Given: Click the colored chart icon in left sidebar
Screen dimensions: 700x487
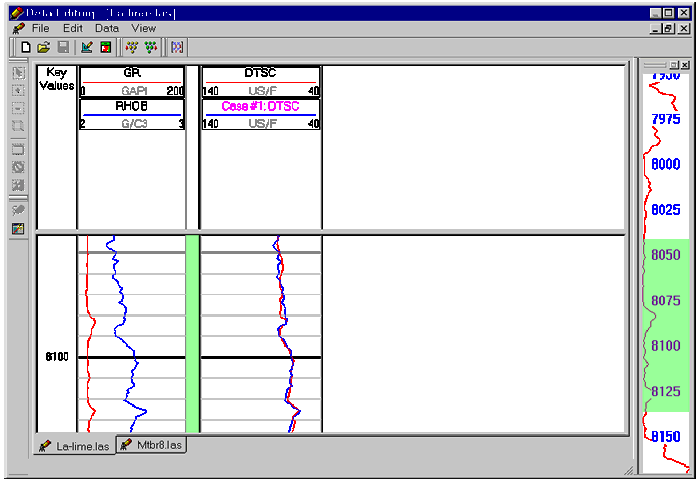Looking at the screenshot, I should click(18, 229).
